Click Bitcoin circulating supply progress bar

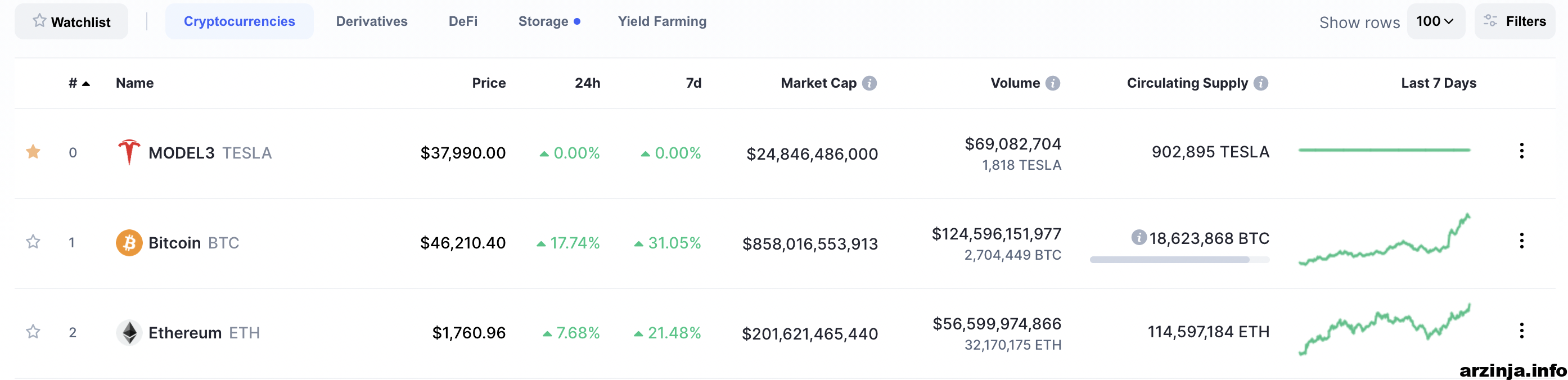coord(1179,260)
